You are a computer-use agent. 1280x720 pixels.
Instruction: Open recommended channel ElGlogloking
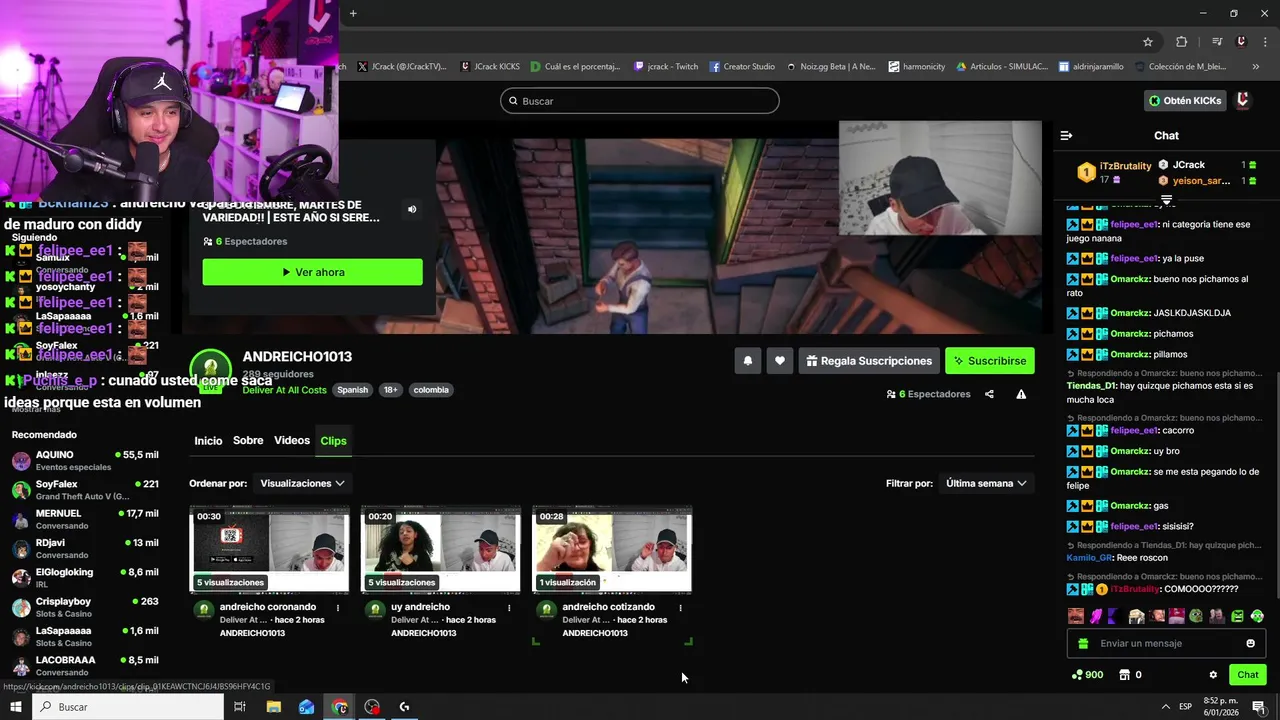point(84,578)
